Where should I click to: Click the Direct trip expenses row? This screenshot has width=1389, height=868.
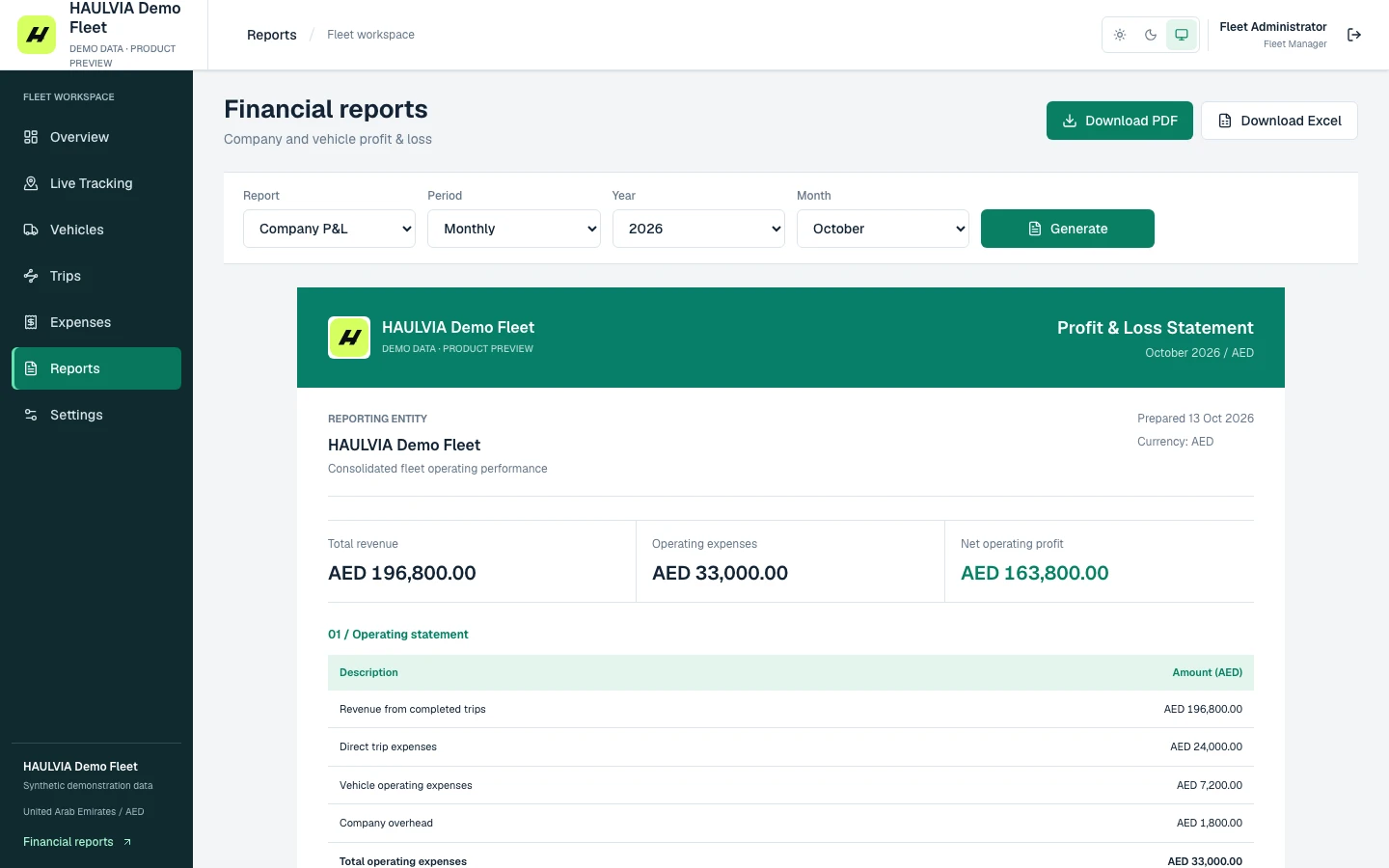click(x=791, y=746)
